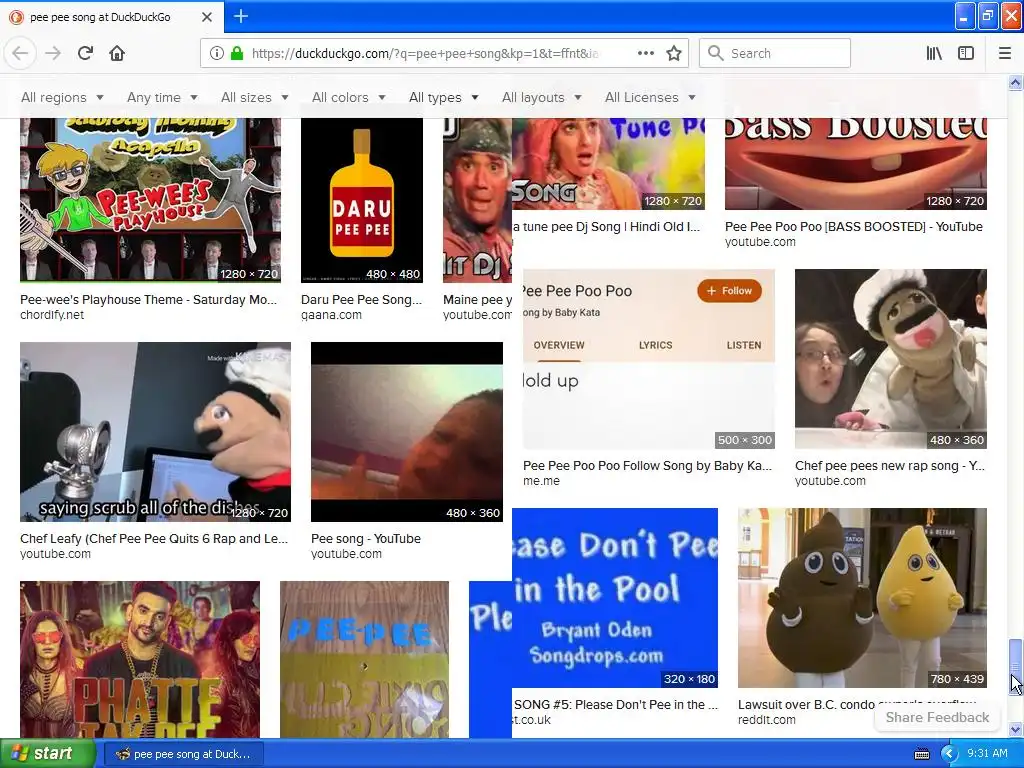This screenshot has height=768, width=1024.
Task: Open the 'Pee song - YouTube' thumbnail
Action: click(x=407, y=432)
